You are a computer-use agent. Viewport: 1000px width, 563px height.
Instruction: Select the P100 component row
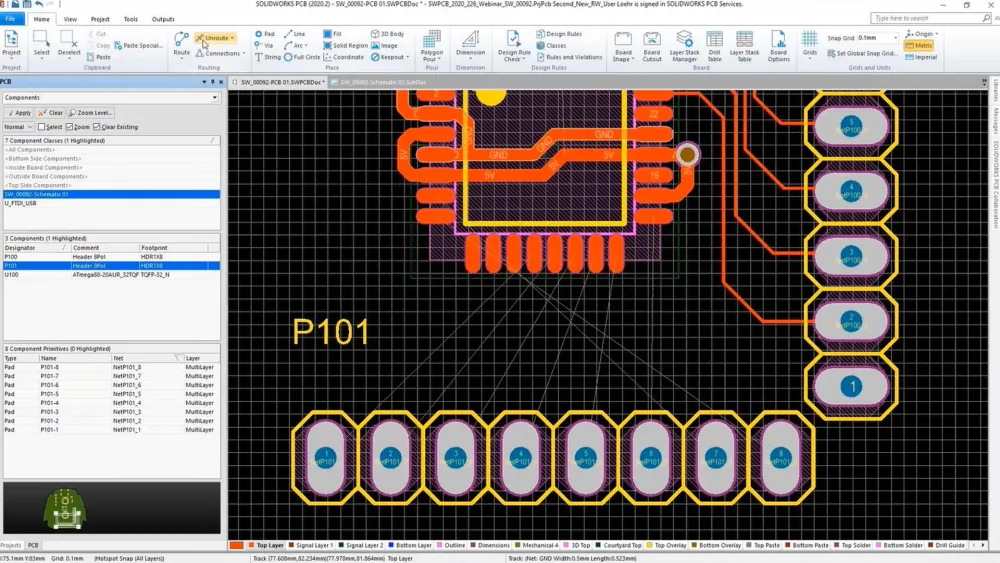(x=112, y=257)
